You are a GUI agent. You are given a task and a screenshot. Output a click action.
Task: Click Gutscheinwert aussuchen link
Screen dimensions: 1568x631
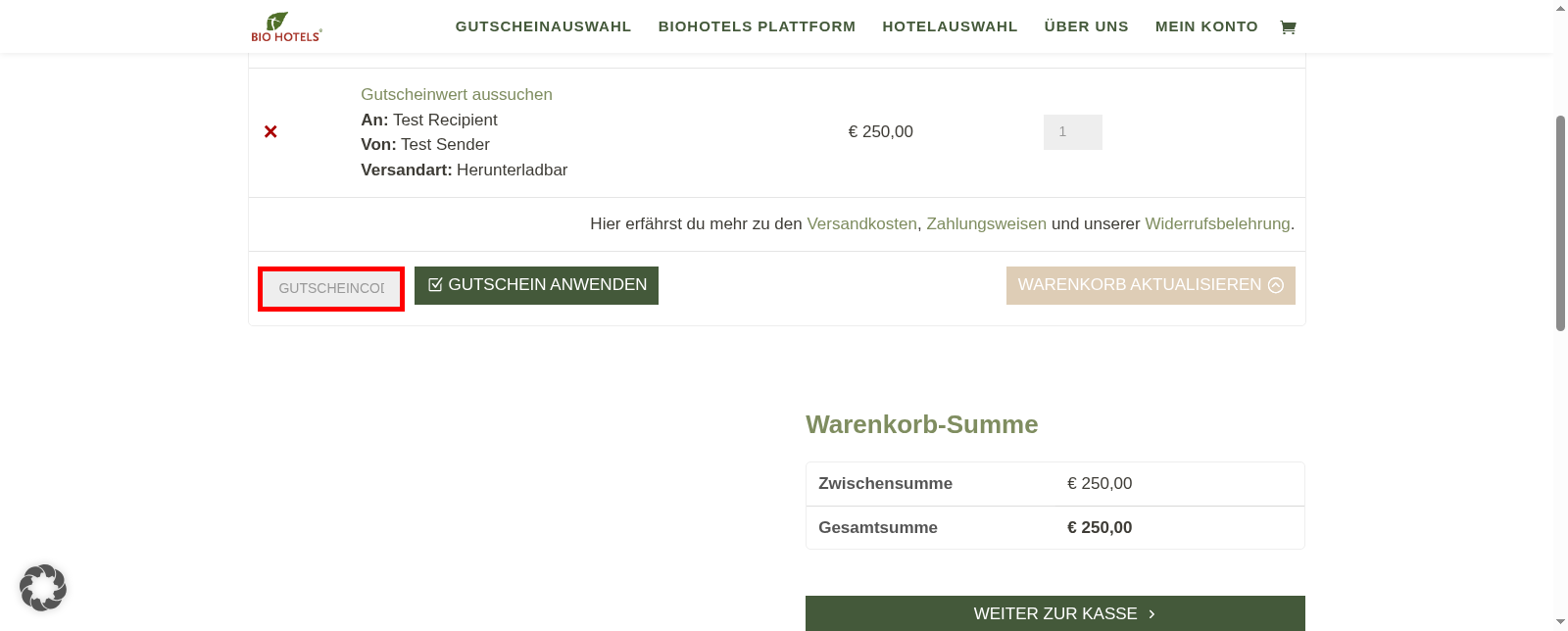[456, 94]
